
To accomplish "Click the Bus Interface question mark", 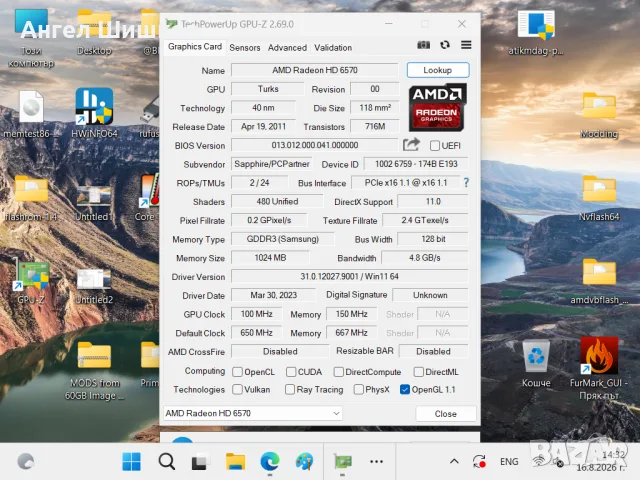I will (466, 182).
